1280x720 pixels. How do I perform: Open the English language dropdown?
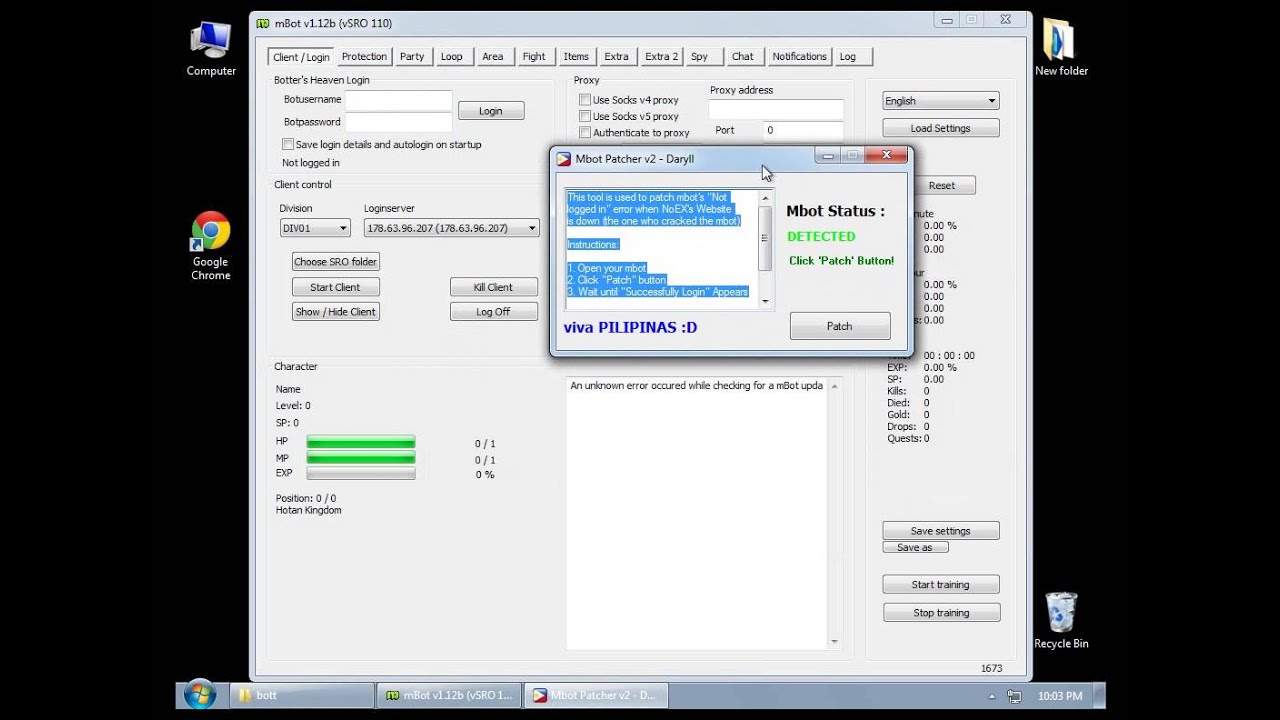click(x=941, y=100)
